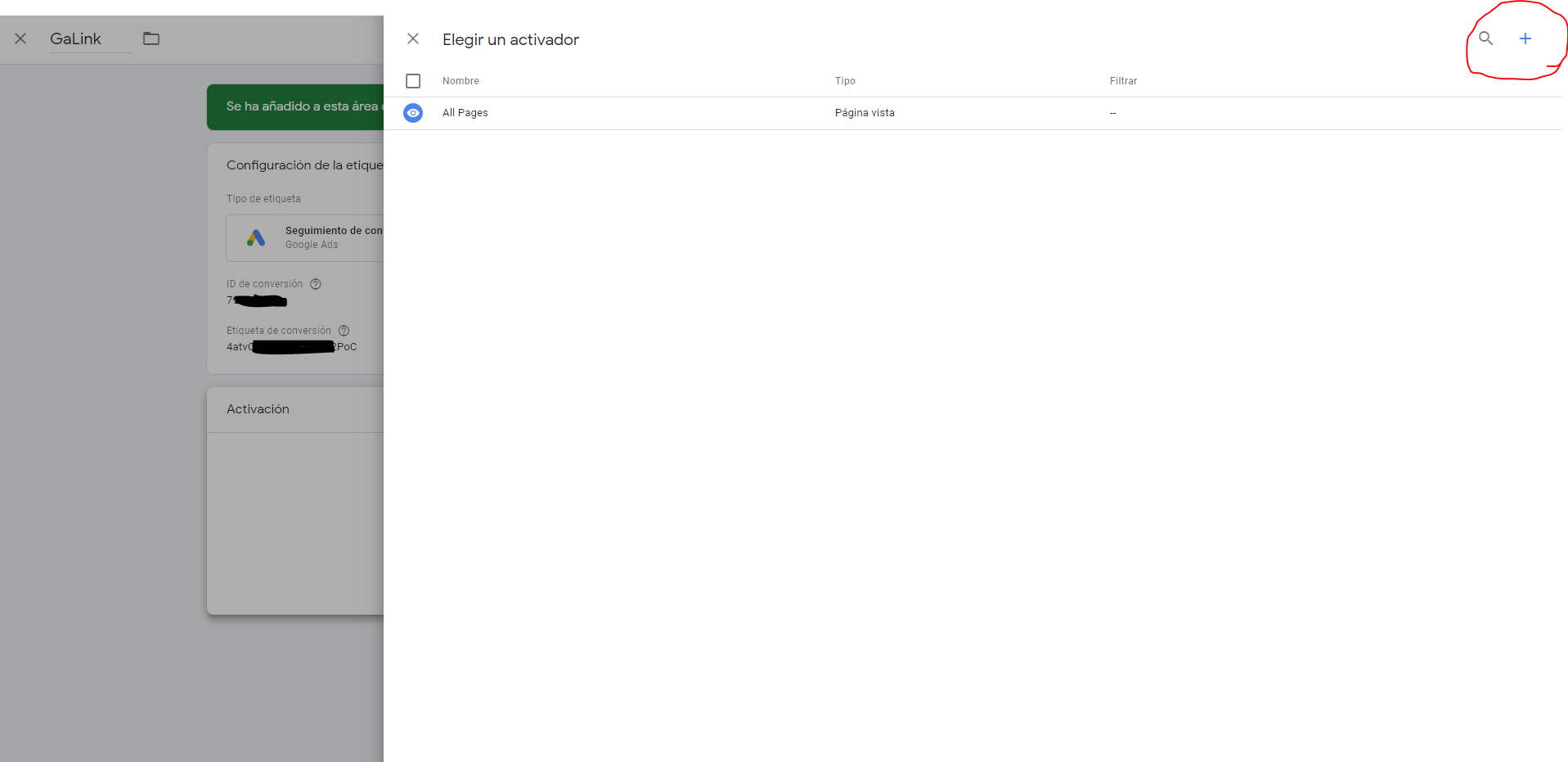Open the Activación section
This screenshot has width=1568, height=762.
tap(258, 409)
